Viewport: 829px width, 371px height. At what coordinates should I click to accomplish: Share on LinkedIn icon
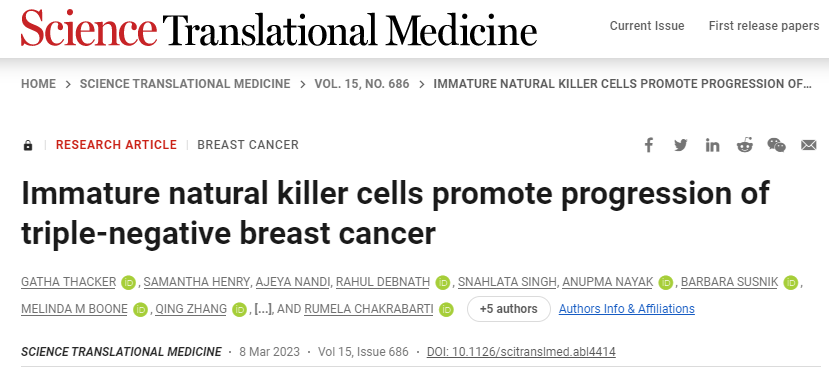point(712,145)
